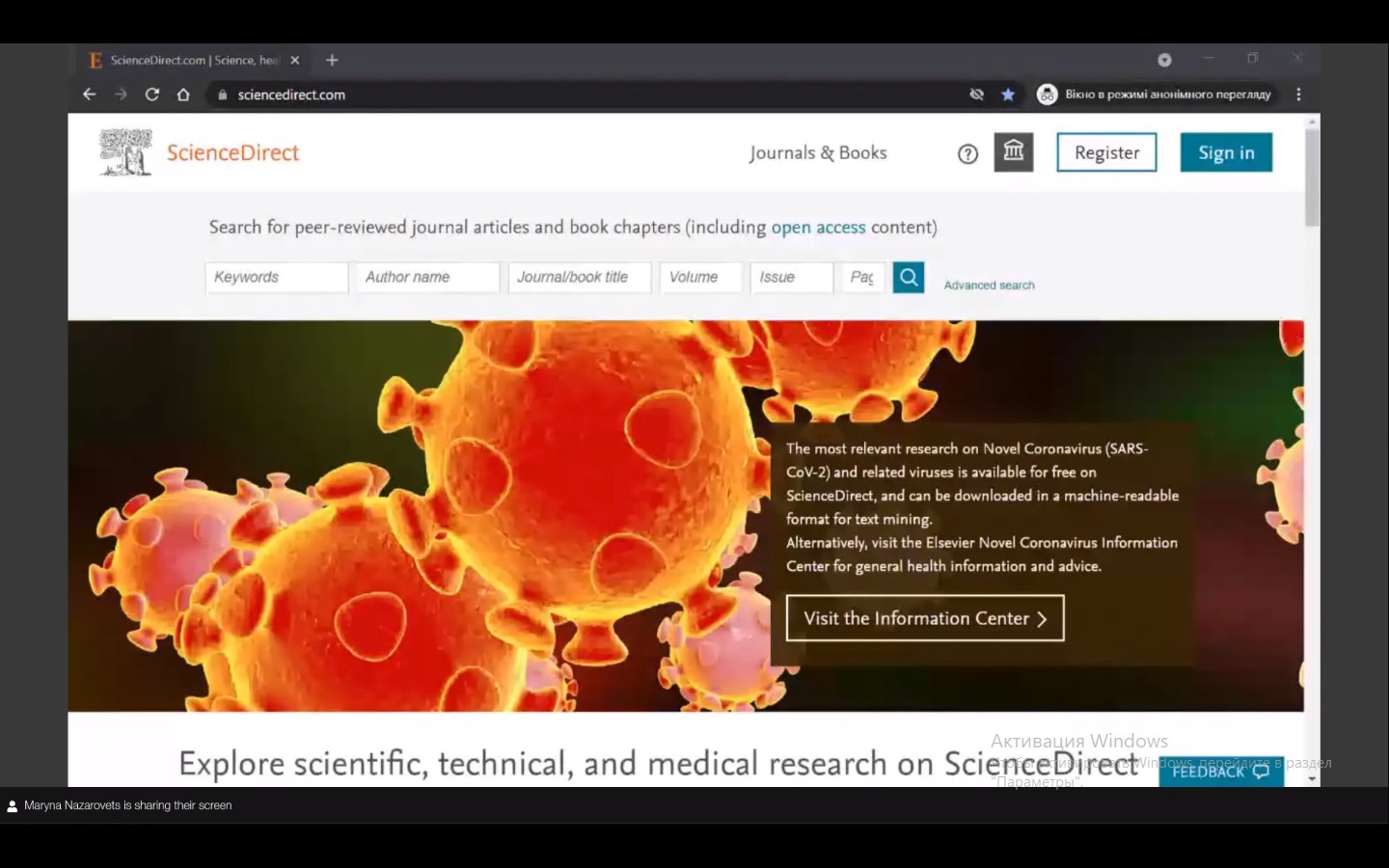Image resolution: width=1389 pixels, height=868 pixels.
Task: Close the ScienceDirect tab
Action: pyautogui.click(x=295, y=60)
